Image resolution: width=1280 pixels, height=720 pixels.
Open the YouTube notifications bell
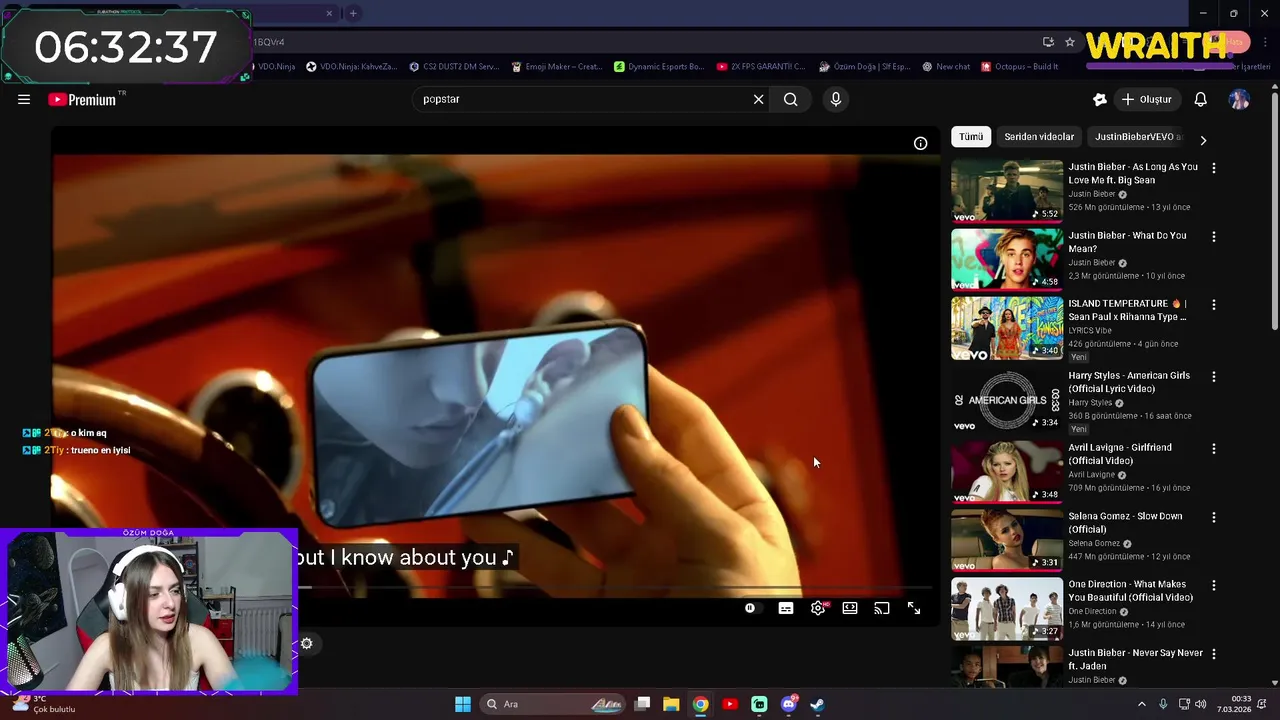[1200, 99]
